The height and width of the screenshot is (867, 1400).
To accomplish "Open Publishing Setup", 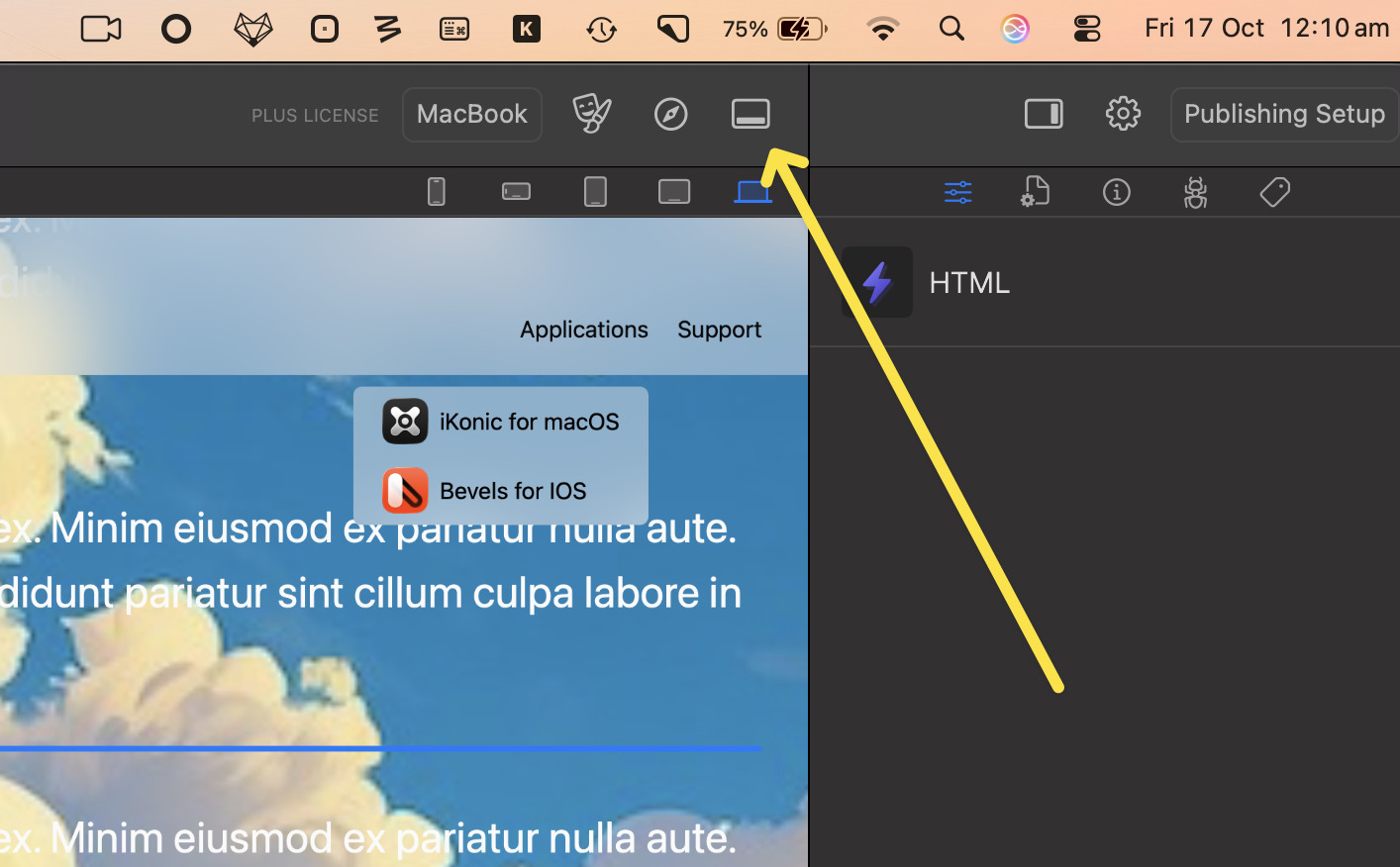I will coord(1284,115).
